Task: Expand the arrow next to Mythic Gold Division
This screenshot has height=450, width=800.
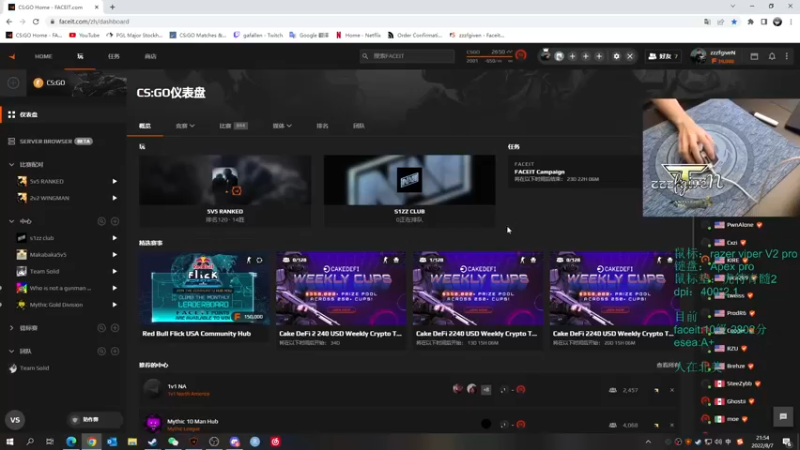Action: [x=114, y=305]
